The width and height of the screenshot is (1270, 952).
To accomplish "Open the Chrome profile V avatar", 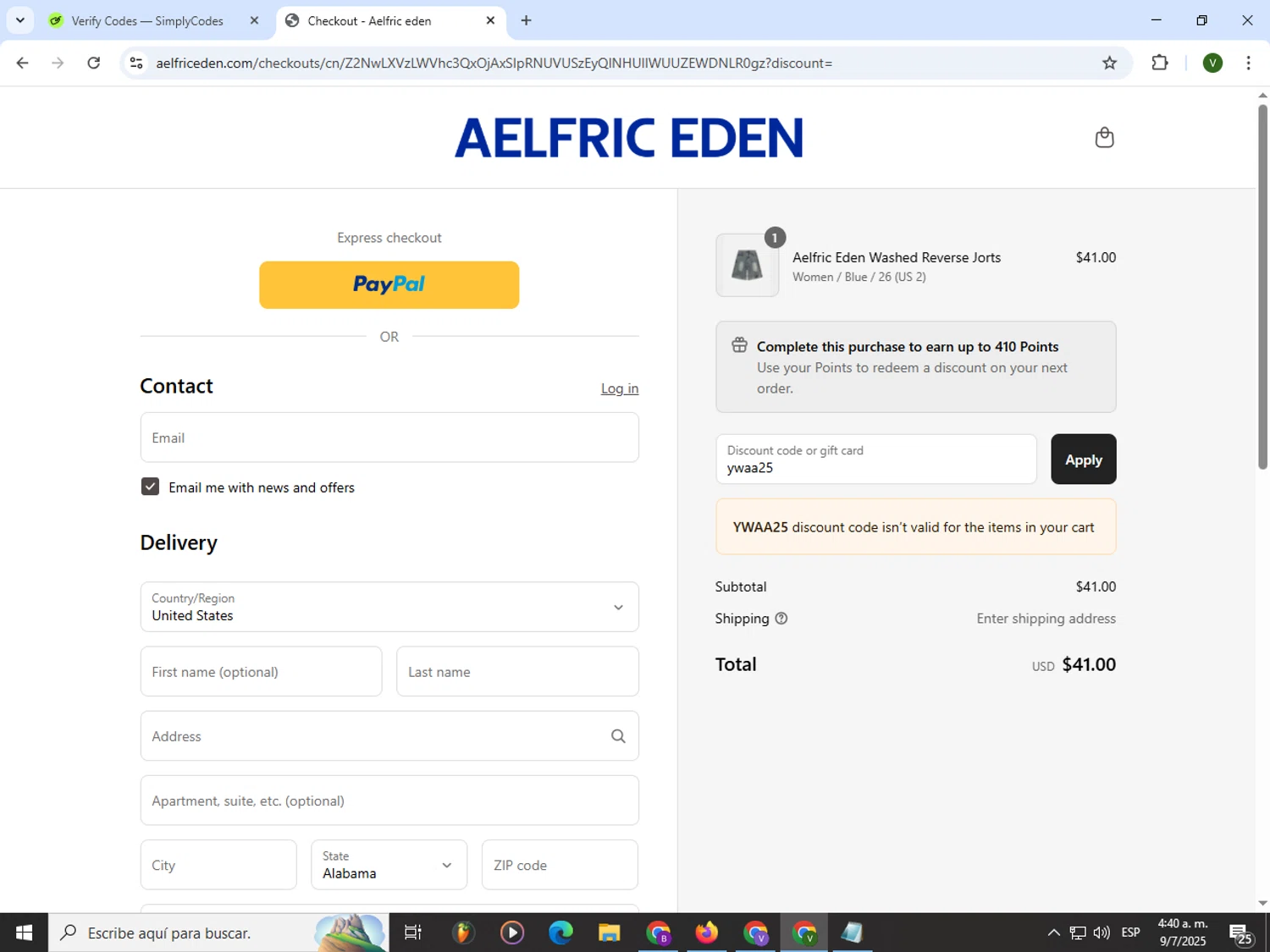I will [1212, 63].
